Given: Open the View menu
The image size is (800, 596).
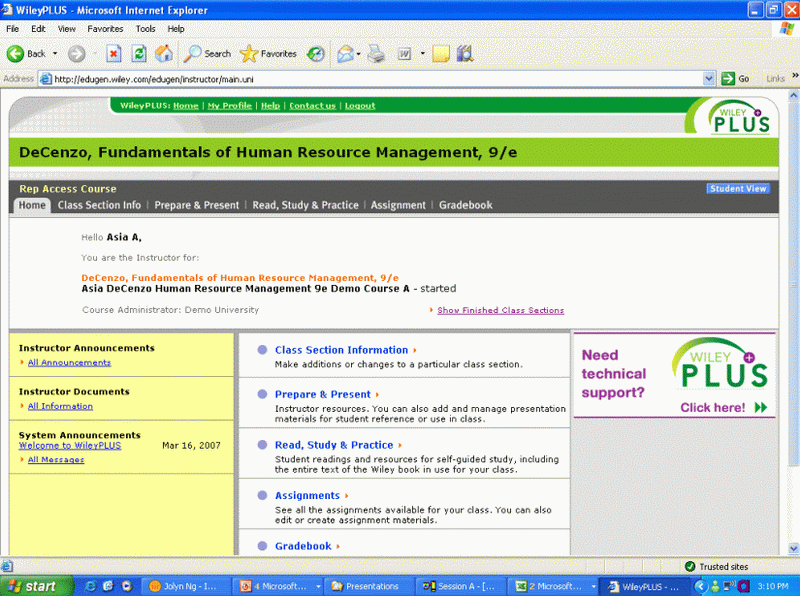Looking at the screenshot, I should (66, 29).
